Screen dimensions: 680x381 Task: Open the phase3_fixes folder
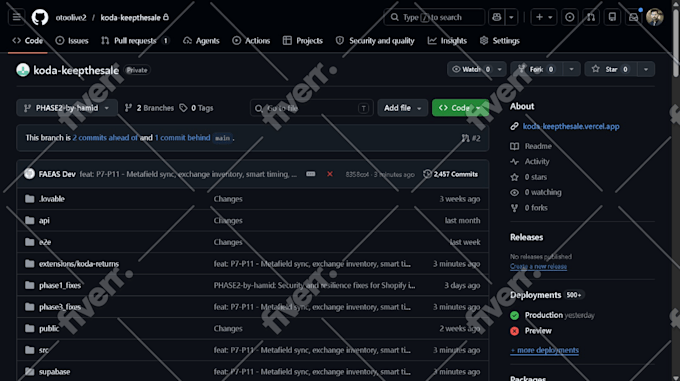[x=60, y=307]
